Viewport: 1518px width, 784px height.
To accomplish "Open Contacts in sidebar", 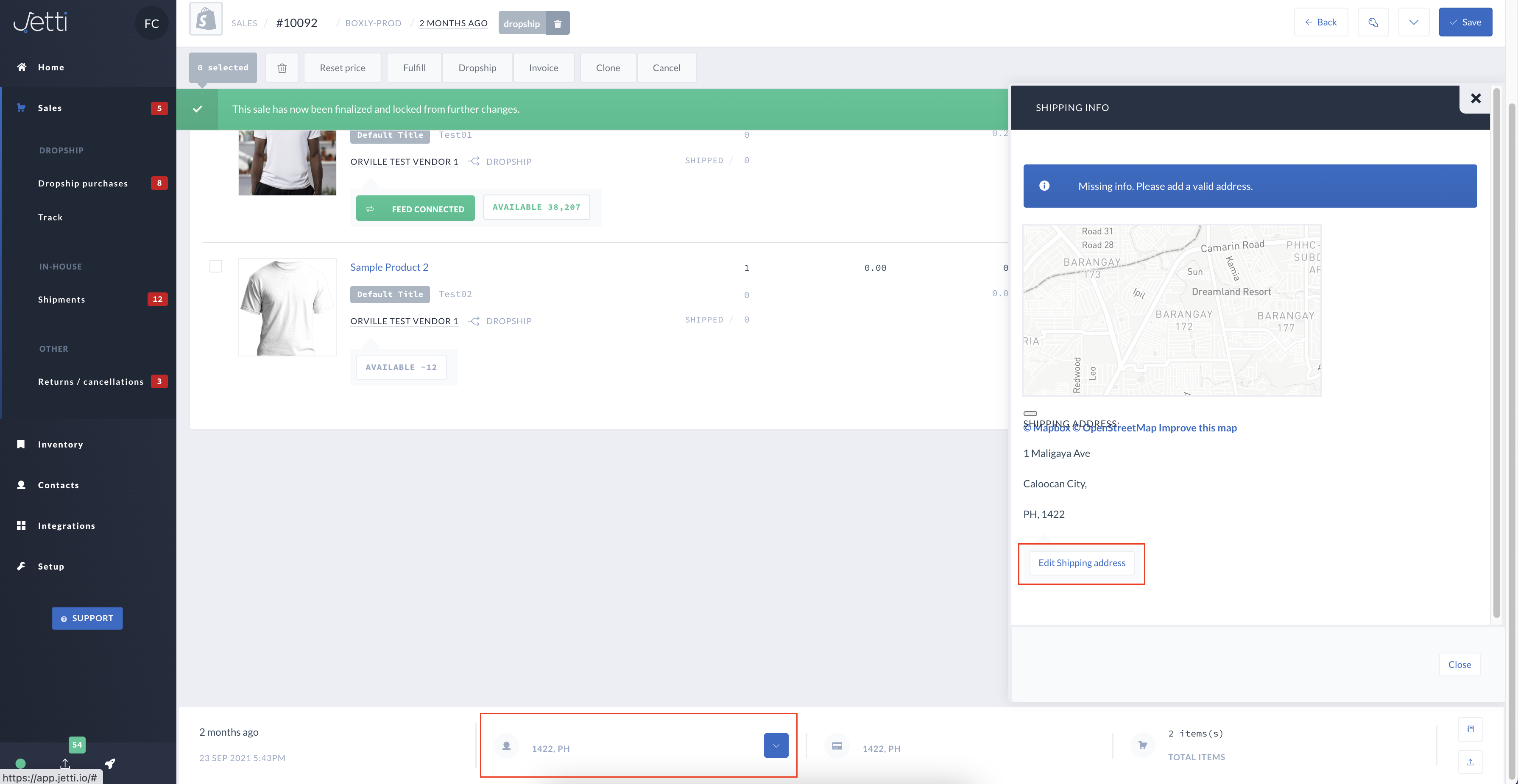I will coord(59,485).
